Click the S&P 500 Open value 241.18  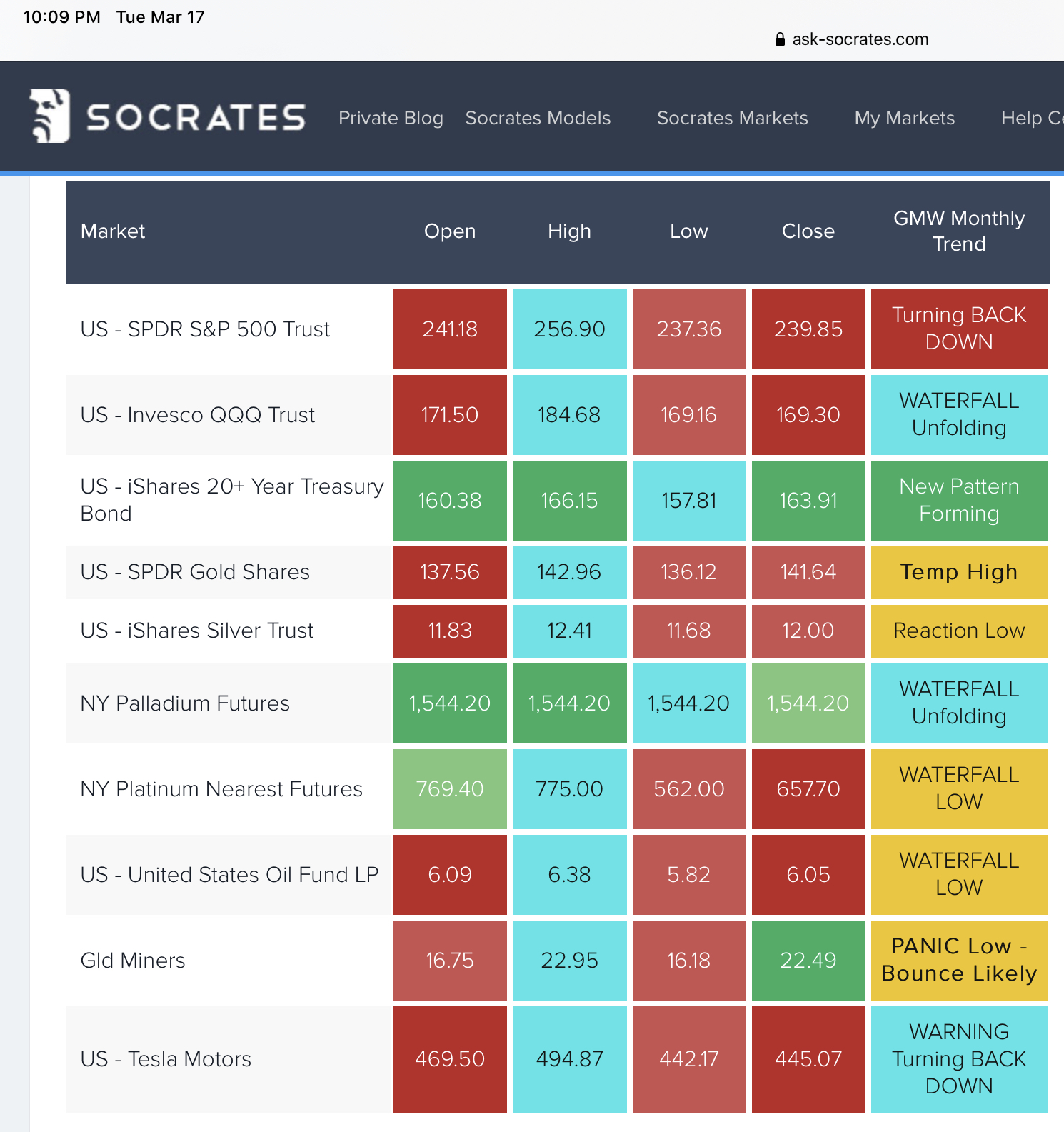[450, 329]
